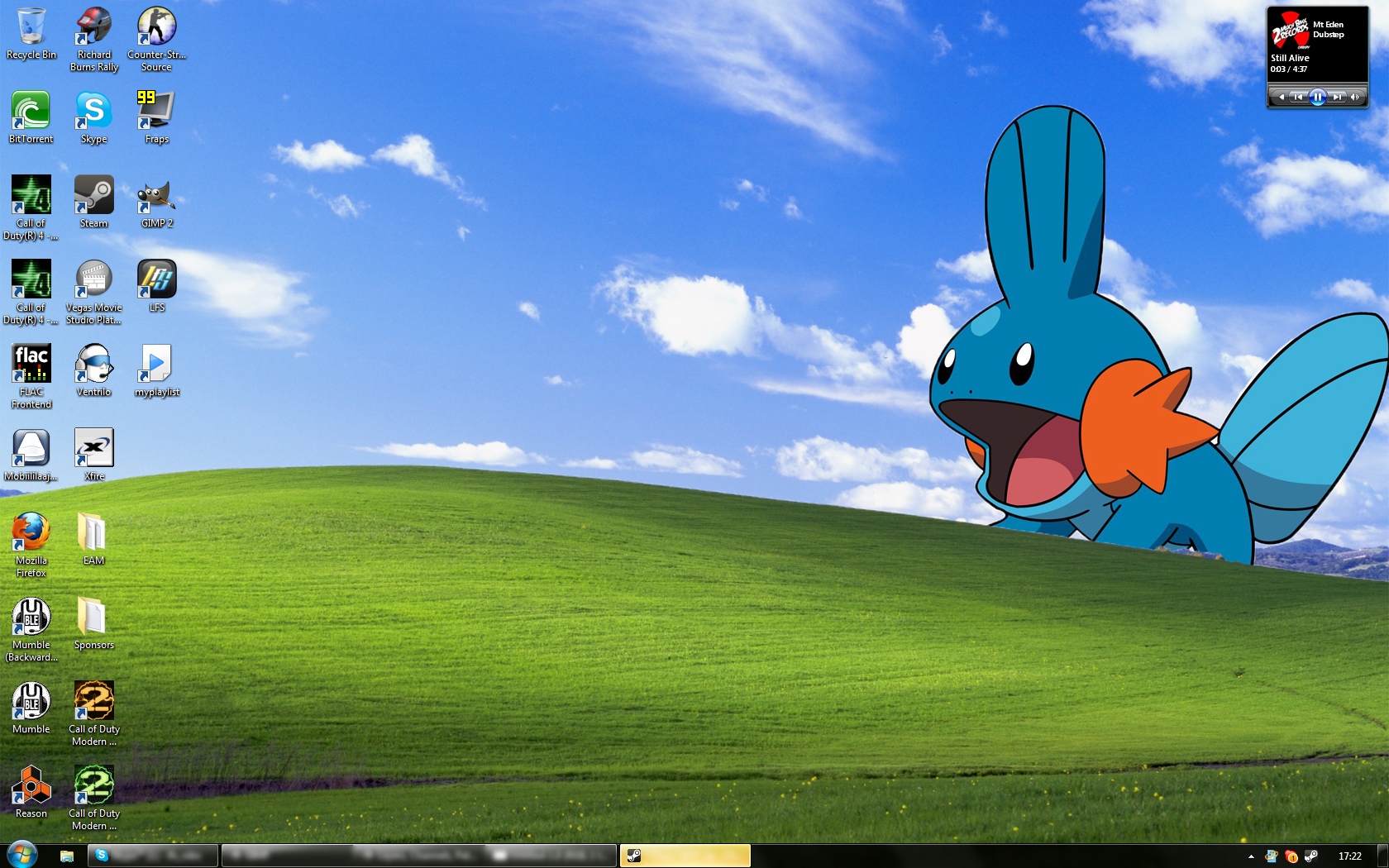The image size is (1389, 868).
Task: Switch to the Skype taskbar window
Action: pos(154,856)
